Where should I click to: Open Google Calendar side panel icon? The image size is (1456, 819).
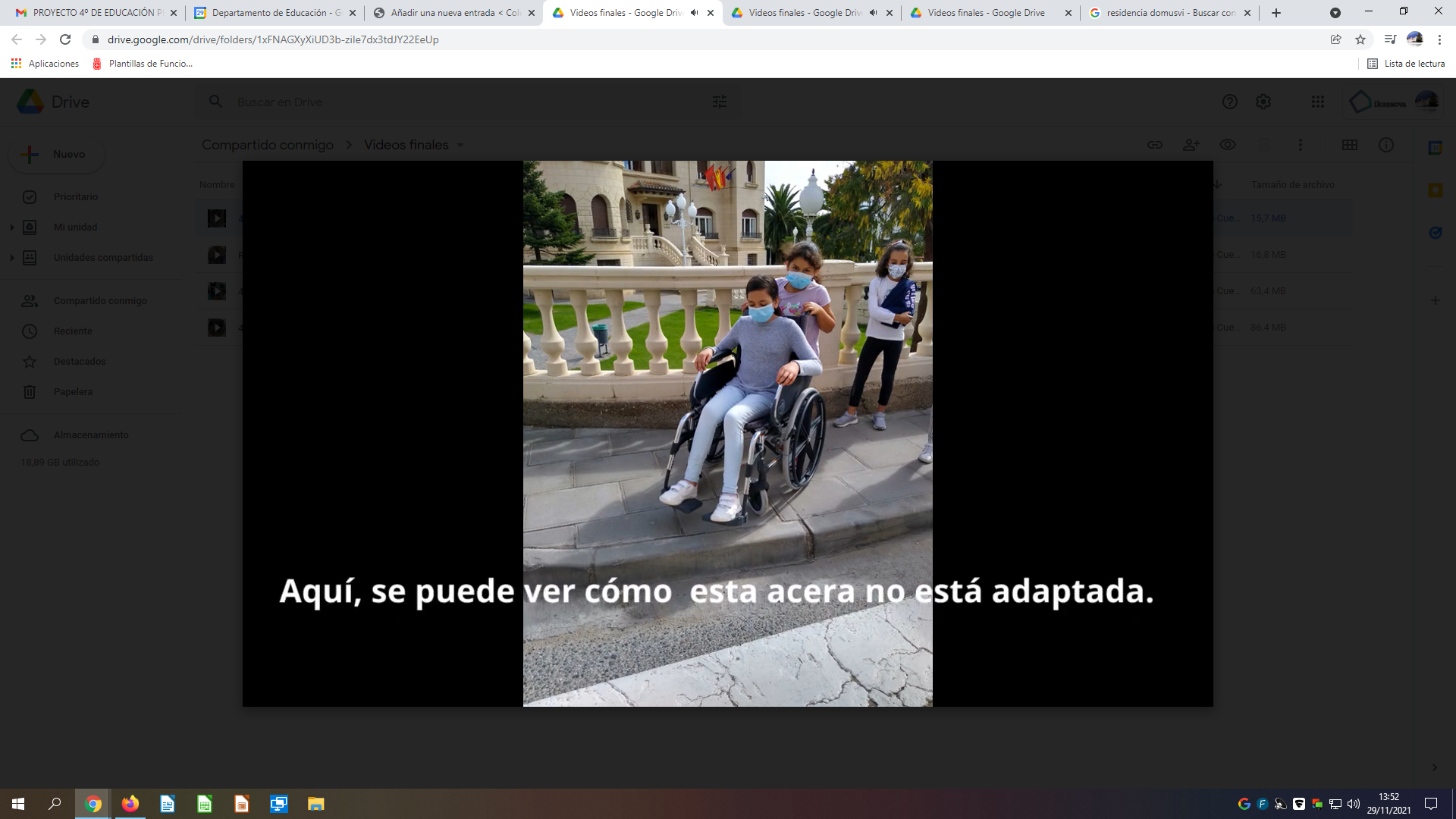click(x=1436, y=148)
